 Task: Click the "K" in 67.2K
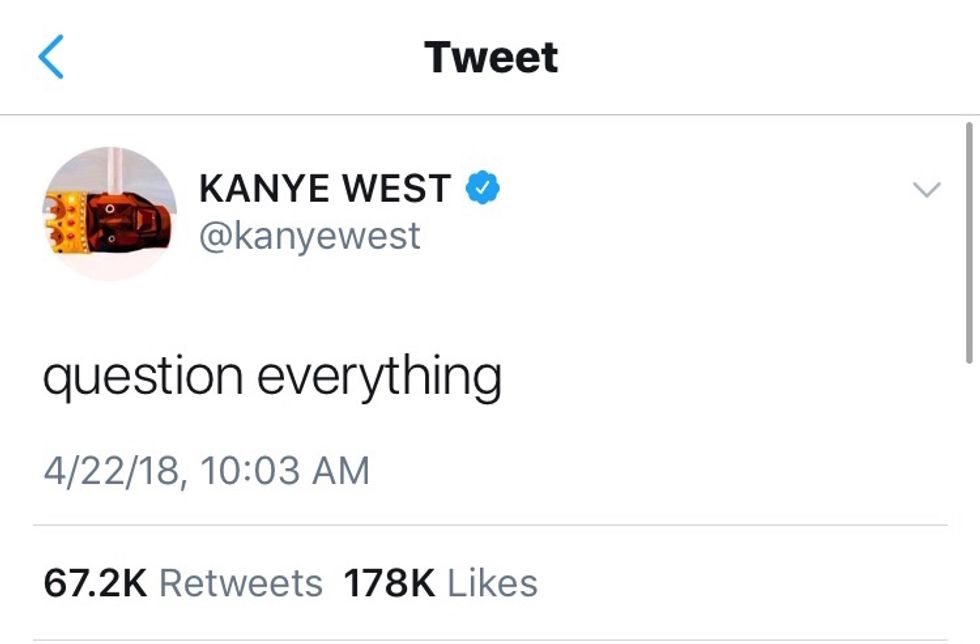(133, 583)
